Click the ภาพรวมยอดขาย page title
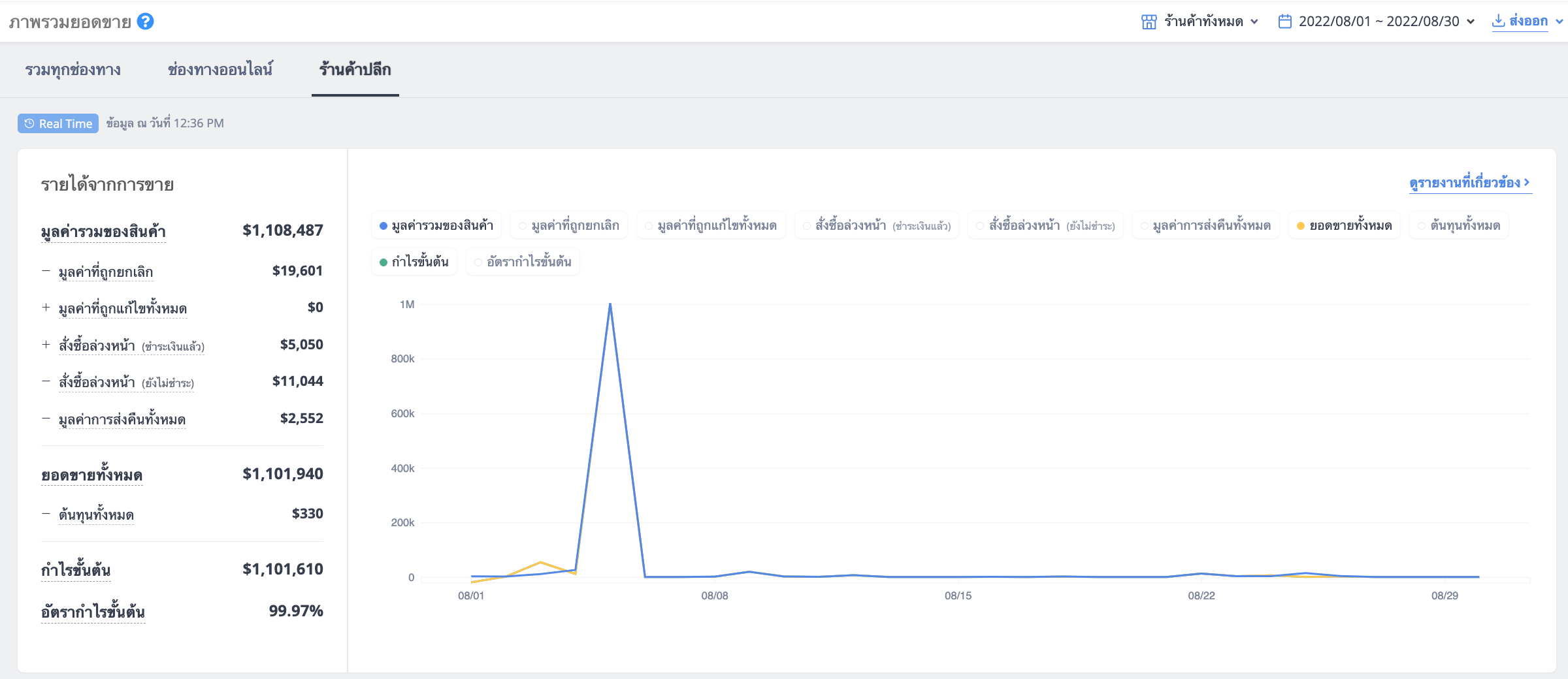1568x679 pixels. point(70,22)
